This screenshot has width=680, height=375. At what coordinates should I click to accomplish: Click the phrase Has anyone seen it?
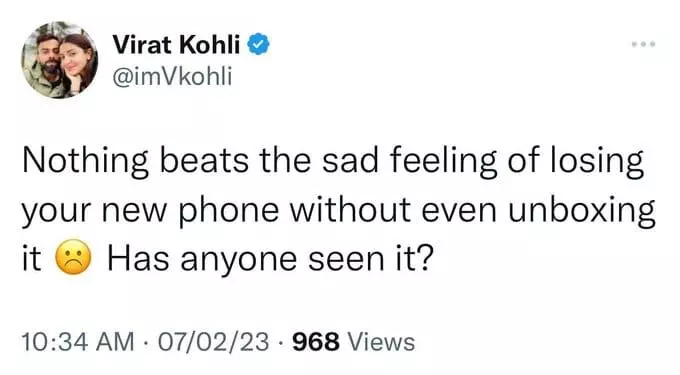point(270,259)
